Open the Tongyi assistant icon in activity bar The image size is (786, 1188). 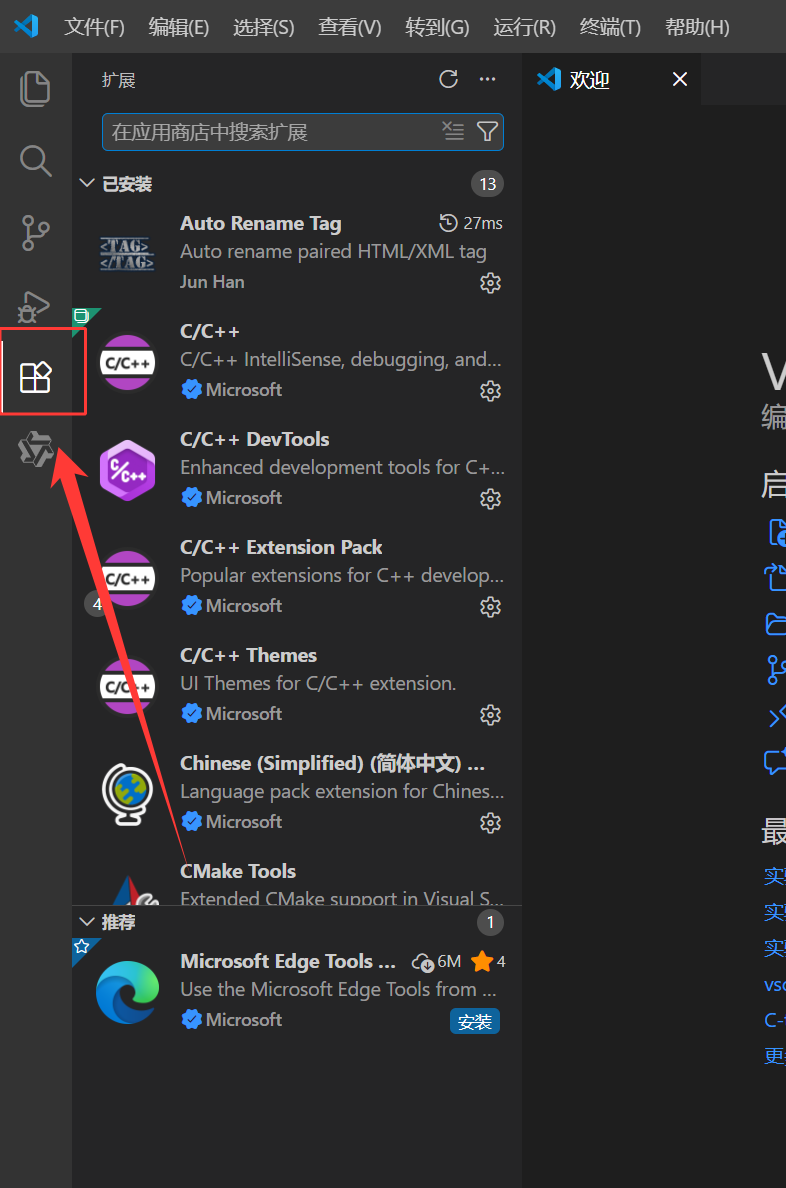[36, 449]
